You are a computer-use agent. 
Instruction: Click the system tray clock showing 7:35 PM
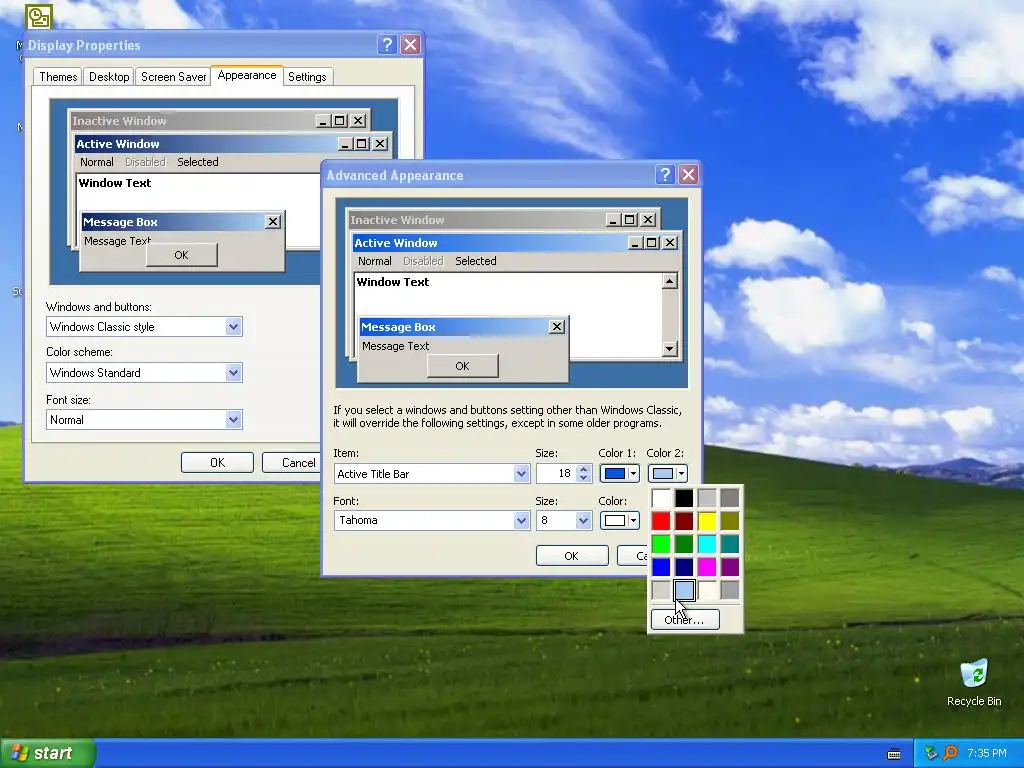986,753
